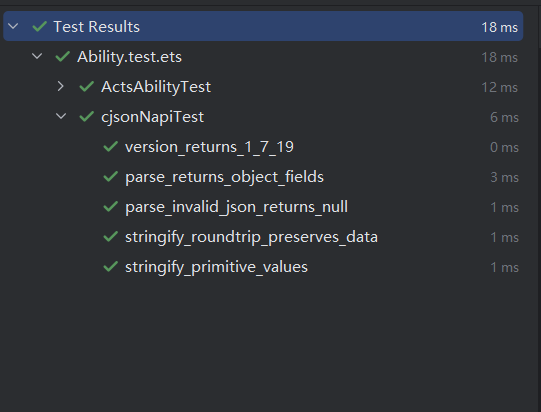Collapse the Ability.test.ets node
Image resolution: width=541 pixels, height=412 pixels.
37,56
